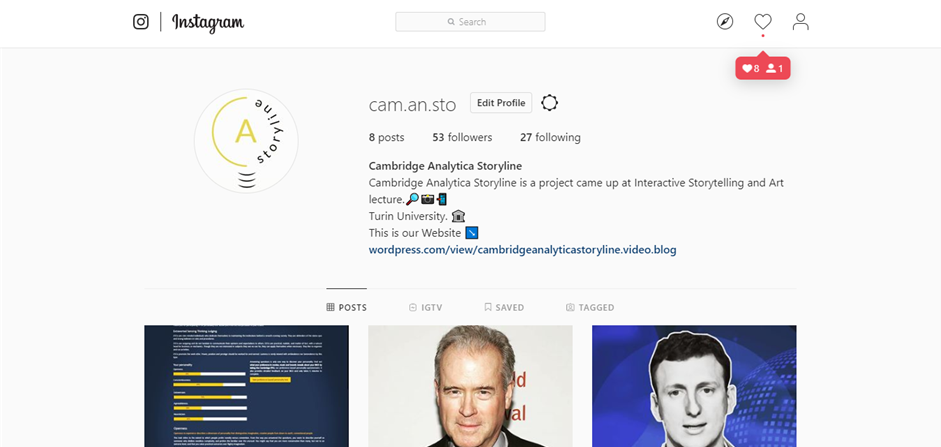This screenshot has height=447, width=941.
Task: Switch to the IGTV tab
Action: tap(425, 307)
